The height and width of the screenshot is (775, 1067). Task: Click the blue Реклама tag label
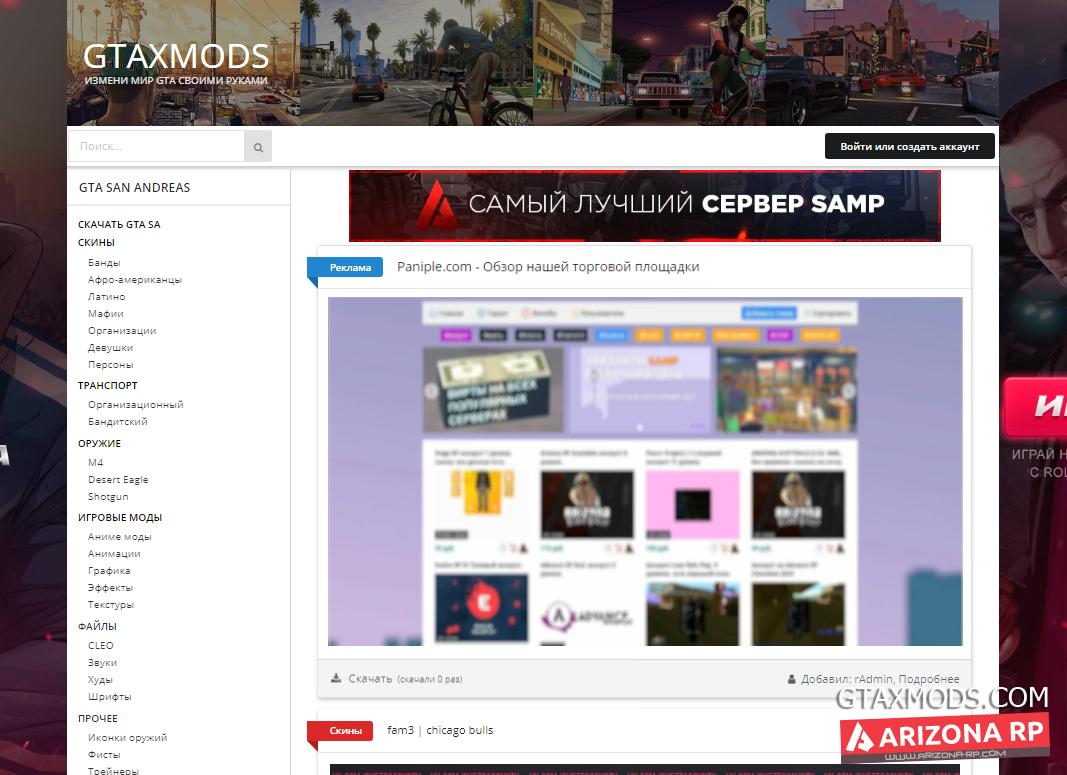point(349,267)
